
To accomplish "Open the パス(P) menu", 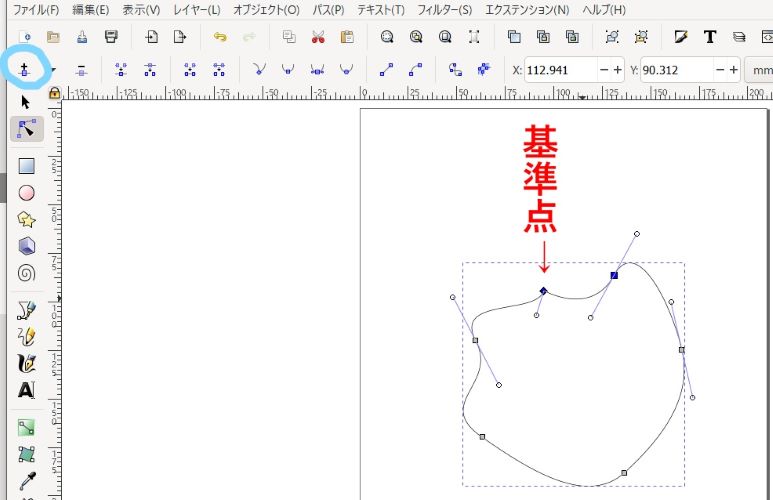I will pyautogui.click(x=328, y=9).
